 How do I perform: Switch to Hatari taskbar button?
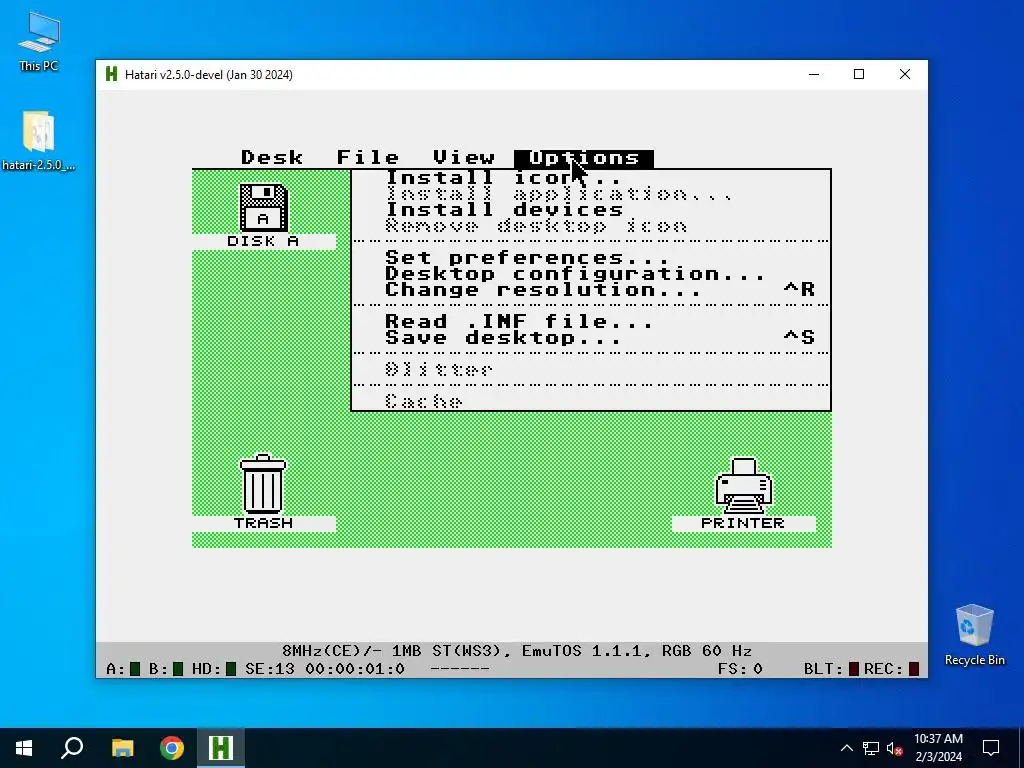pos(221,748)
